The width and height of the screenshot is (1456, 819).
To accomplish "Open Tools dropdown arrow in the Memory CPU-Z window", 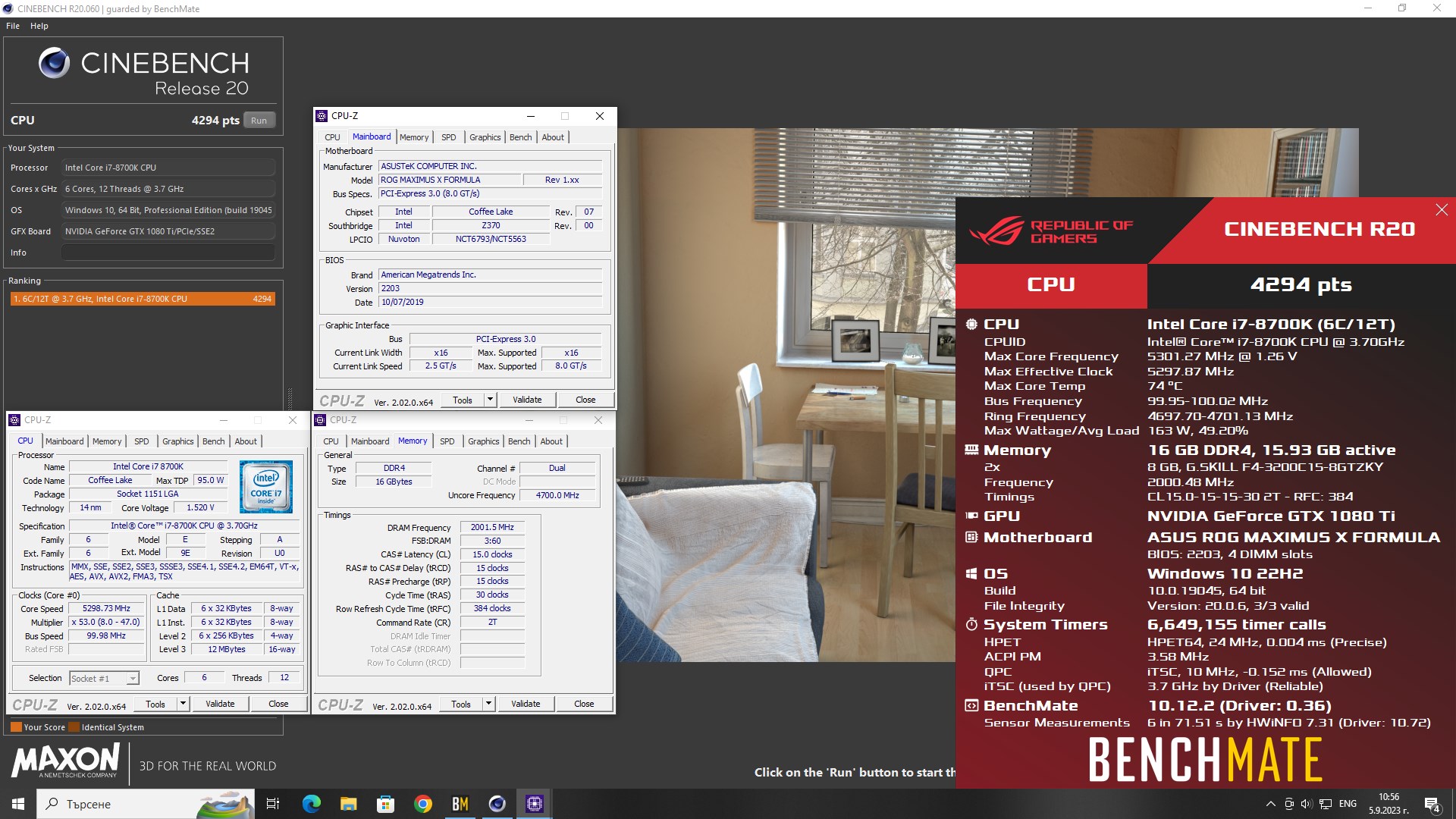I will click(x=488, y=704).
